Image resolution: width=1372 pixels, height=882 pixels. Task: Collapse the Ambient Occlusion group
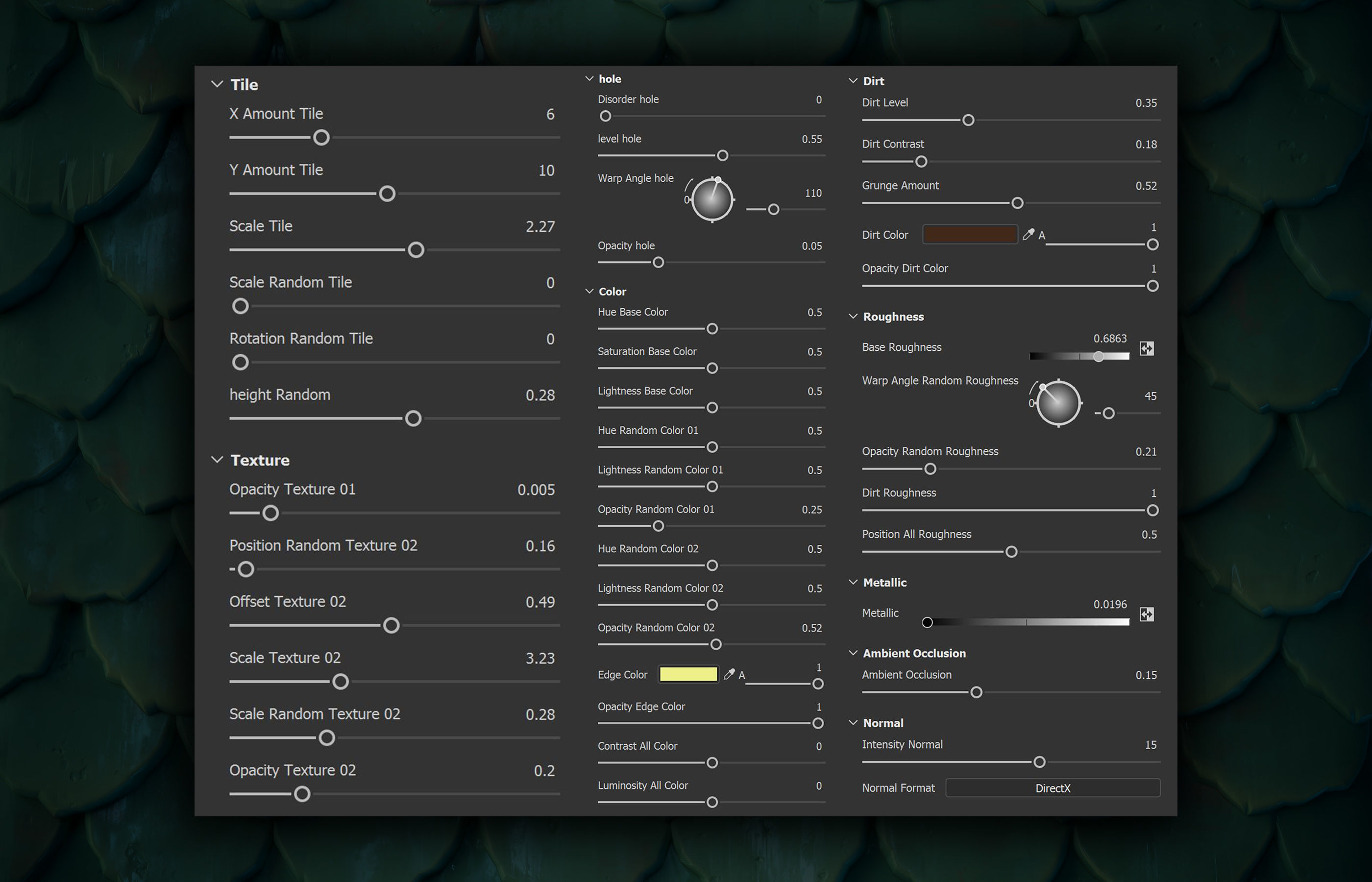[x=853, y=653]
